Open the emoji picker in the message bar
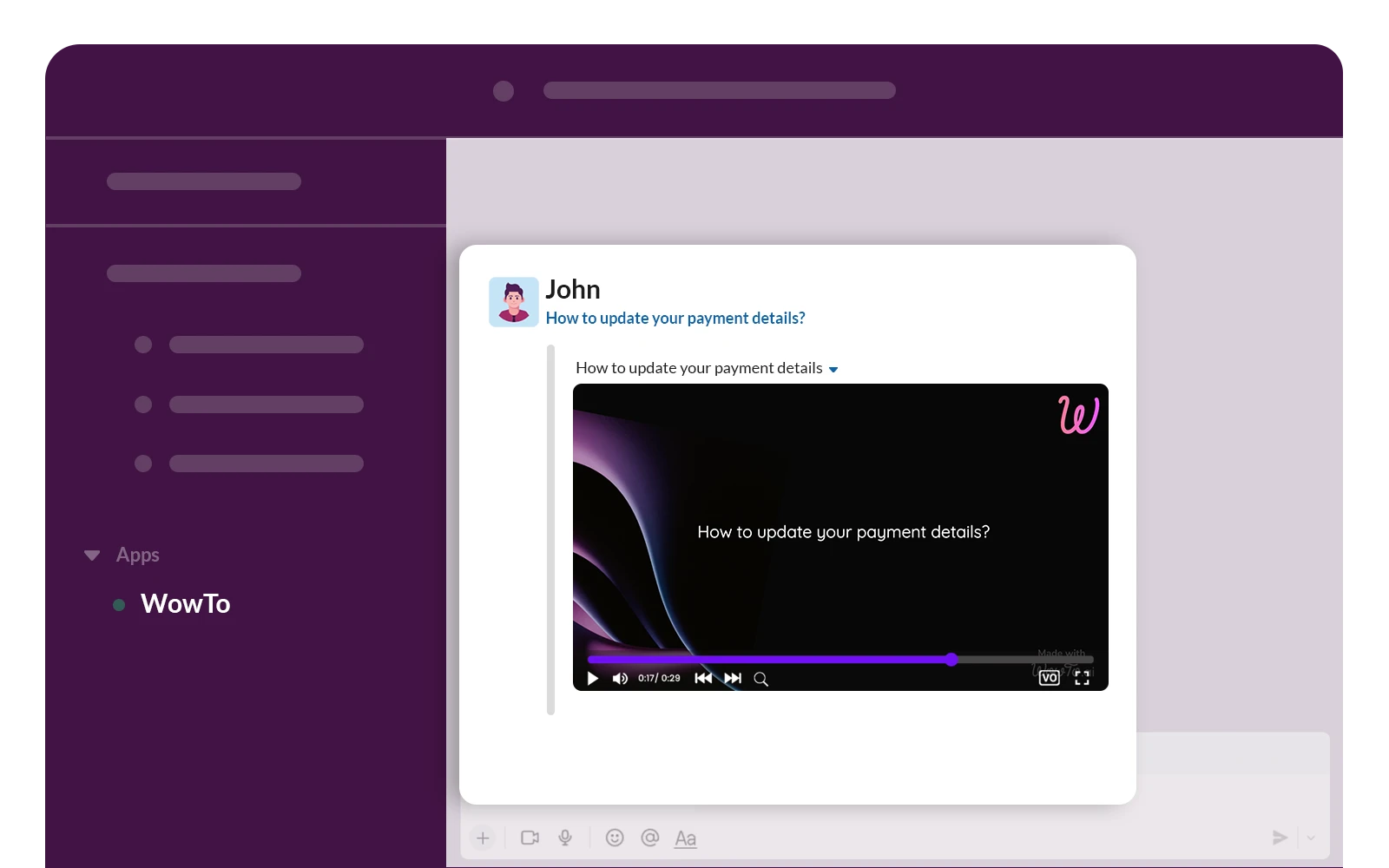Screen dimensions: 1389x868 coord(615,838)
